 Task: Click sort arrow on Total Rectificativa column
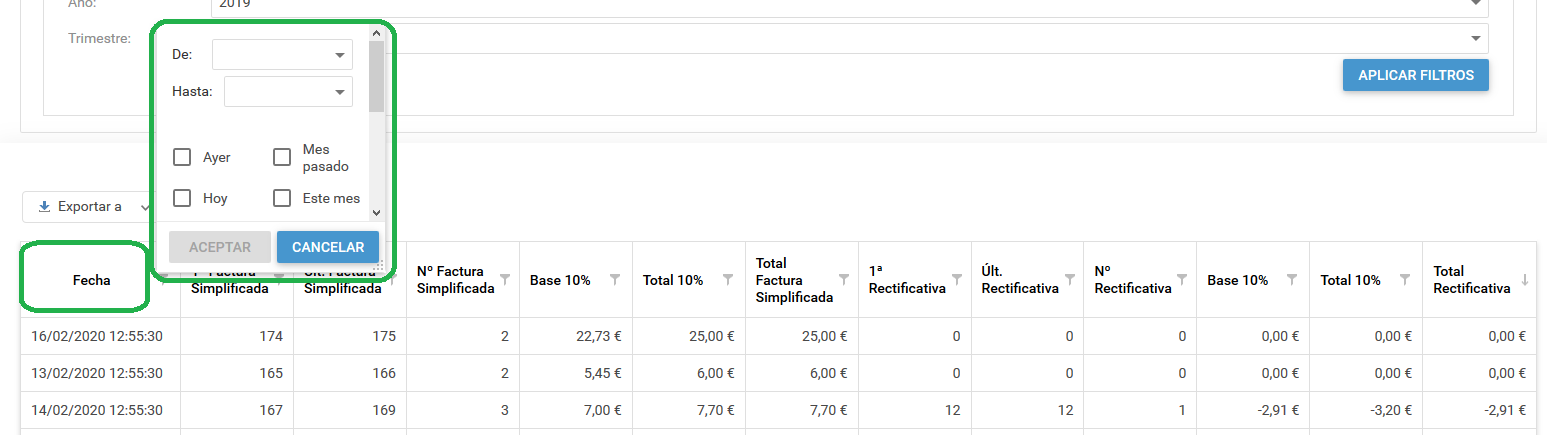[1525, 280]
